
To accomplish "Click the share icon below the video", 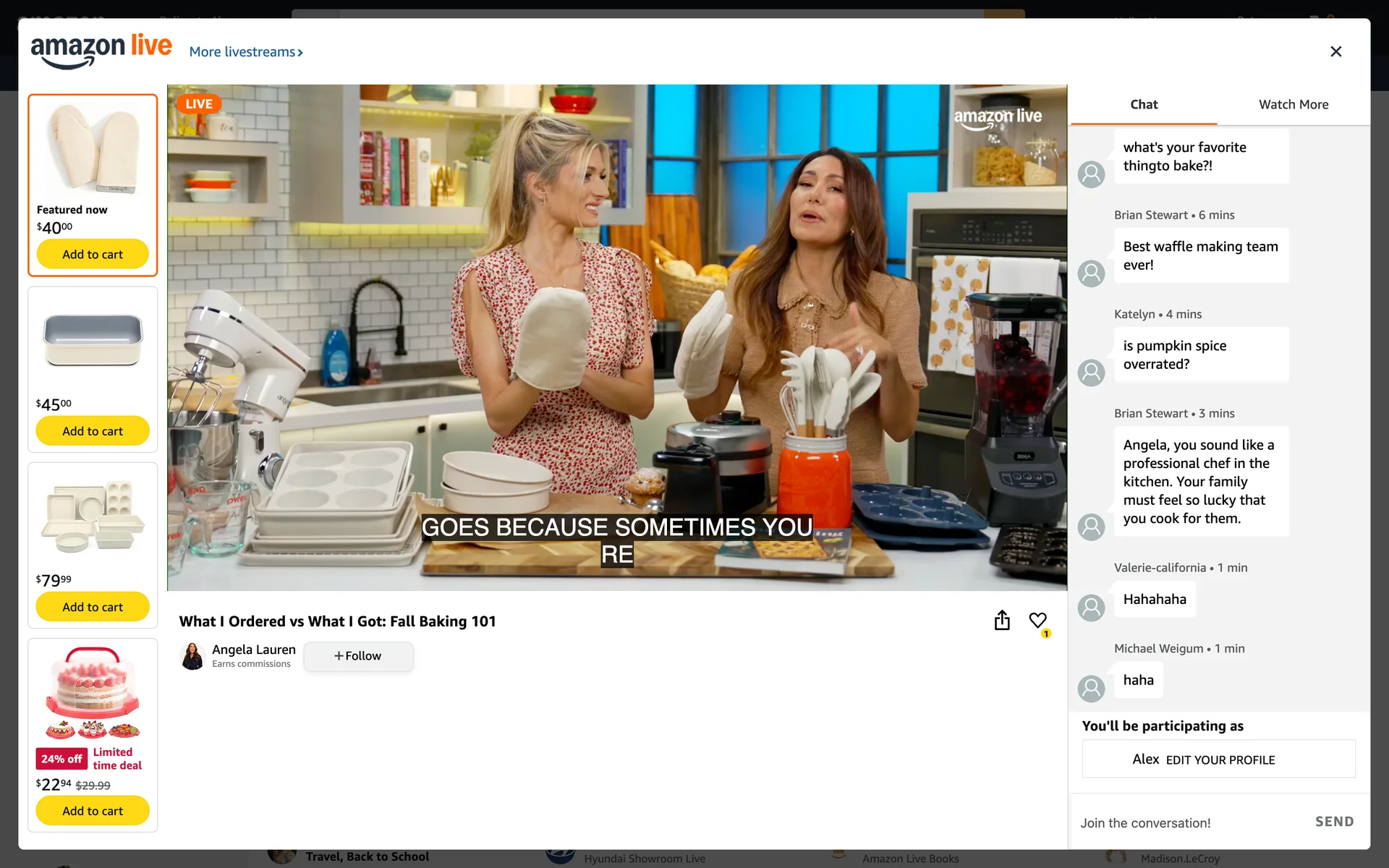I will (1001, 621).
